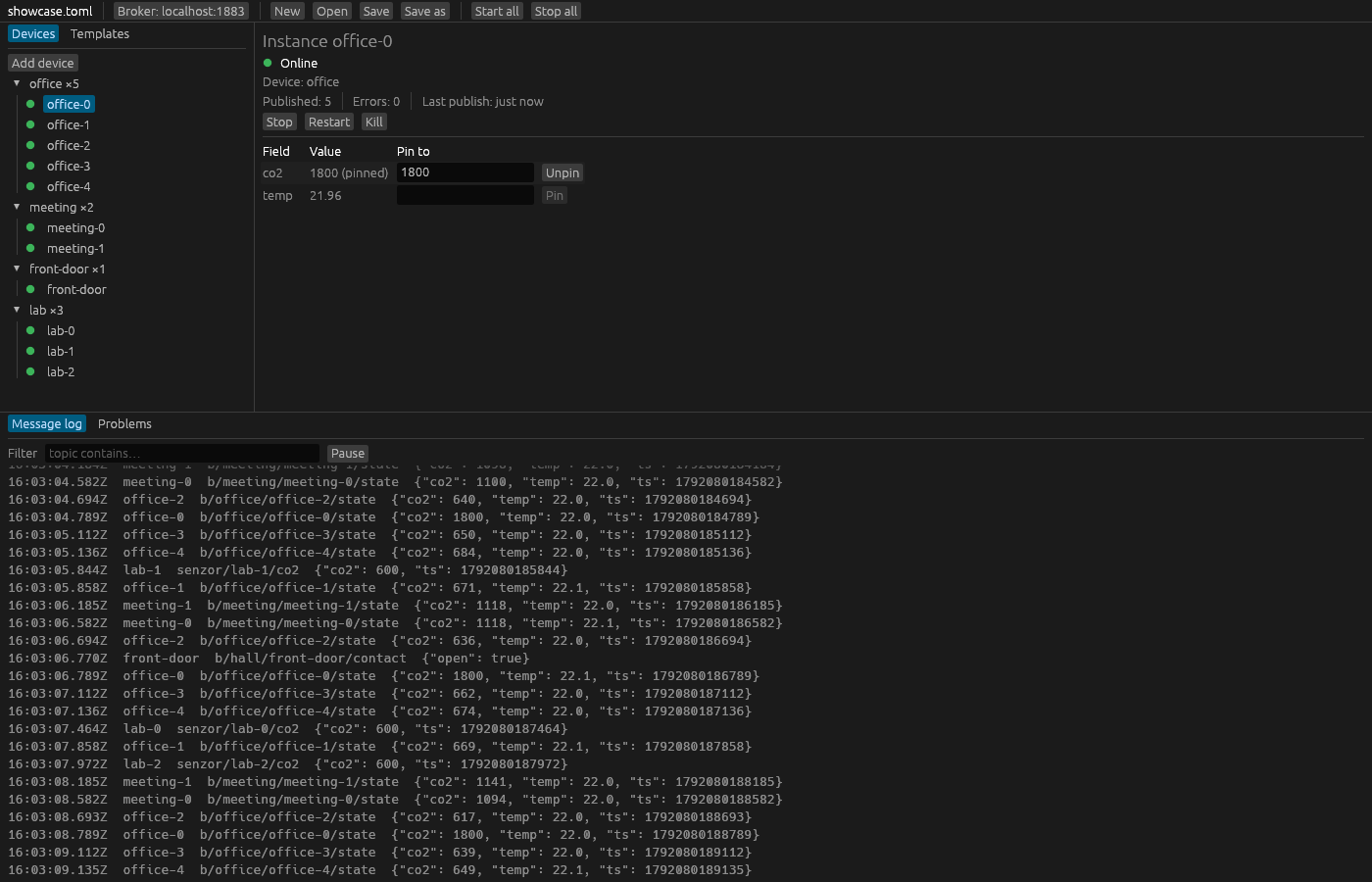Open meeting-1 instance details
The height and width of the screenshot is (882, 1372).
click(x=75, y=248)
